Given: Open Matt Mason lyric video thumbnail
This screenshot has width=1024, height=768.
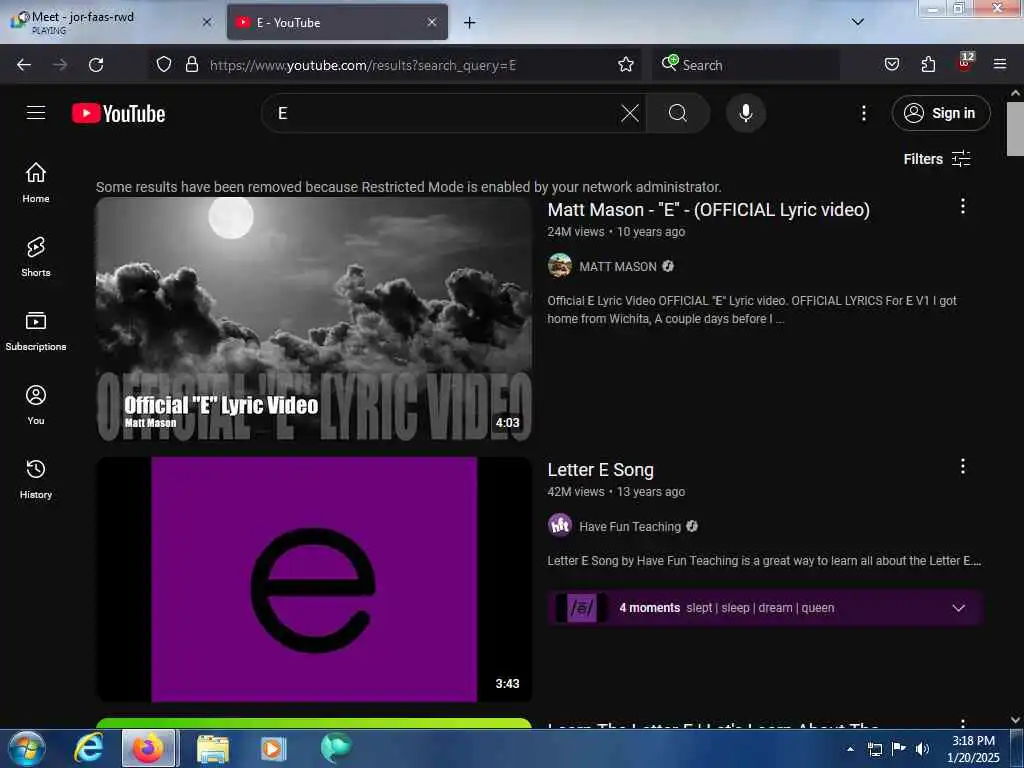Looking at the screenshot, I should [x=313, y=319].
